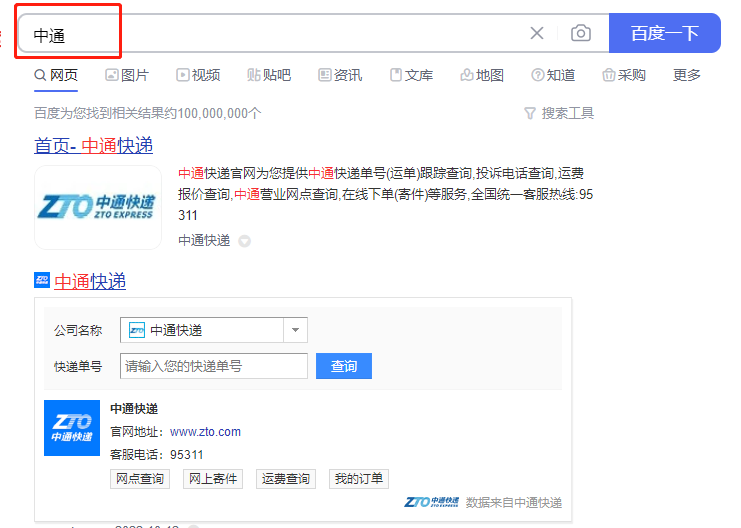
Task: Click the 运费查询 button
Action: 285,479
